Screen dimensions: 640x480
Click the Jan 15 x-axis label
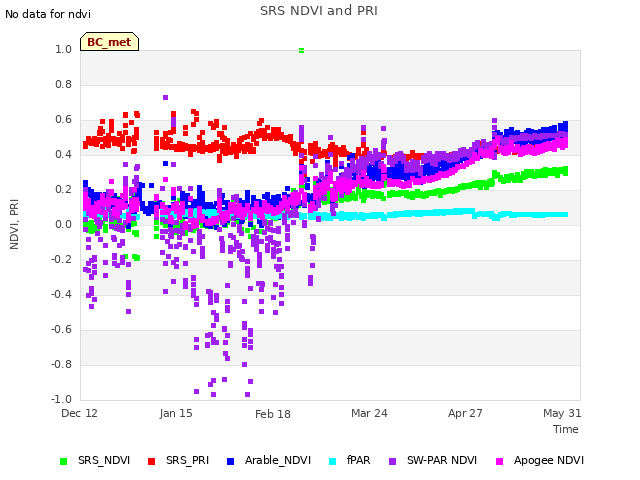click(176, 413)
